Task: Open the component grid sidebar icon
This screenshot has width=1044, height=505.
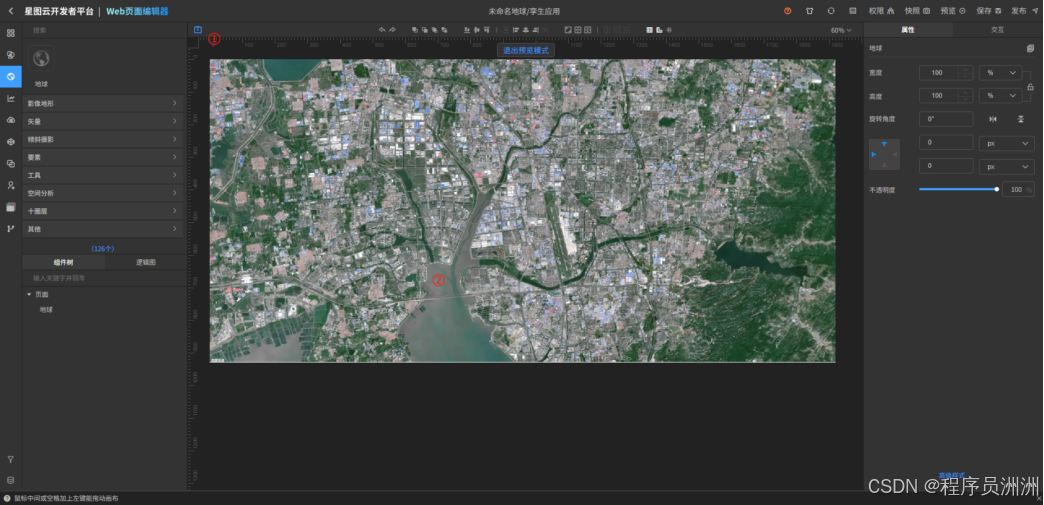Action: pyautogui.click(x=11, y=33)
